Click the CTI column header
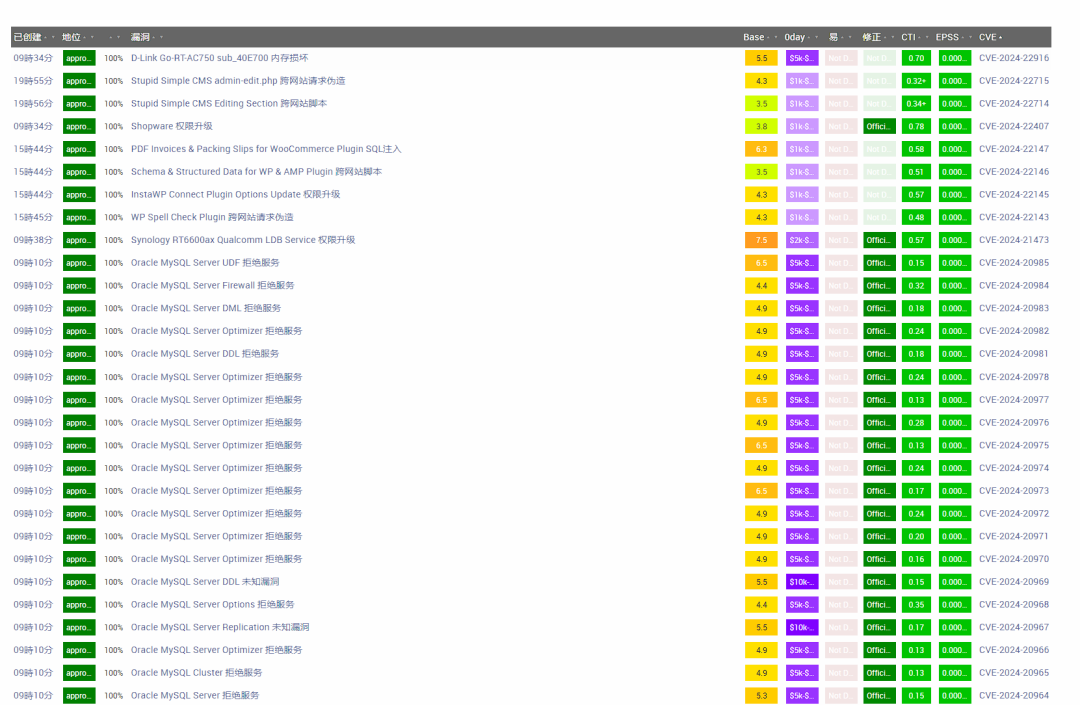 click(908, 37)
